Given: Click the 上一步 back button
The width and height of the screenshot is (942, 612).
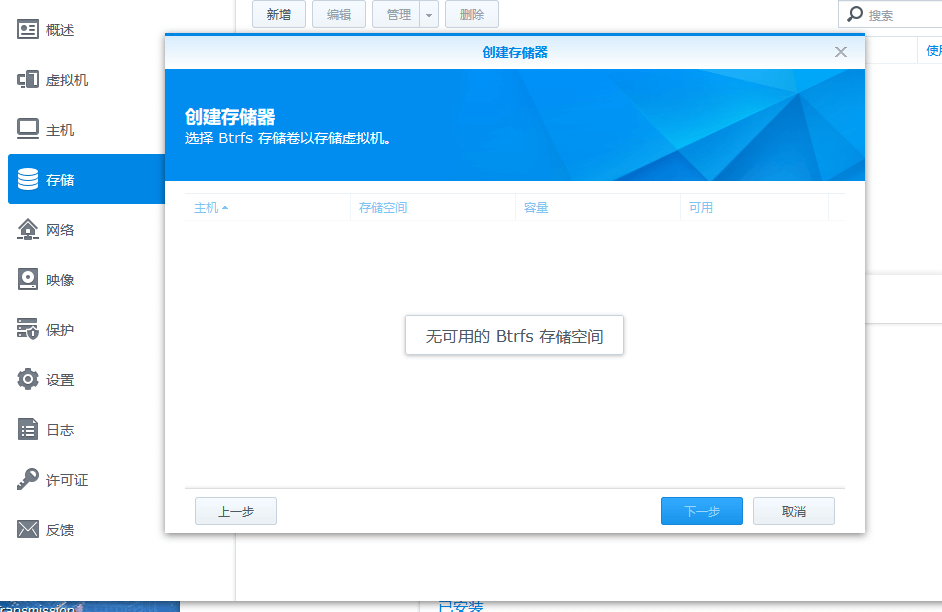Looking at the screenshot, I should click(x=235, y=510).
